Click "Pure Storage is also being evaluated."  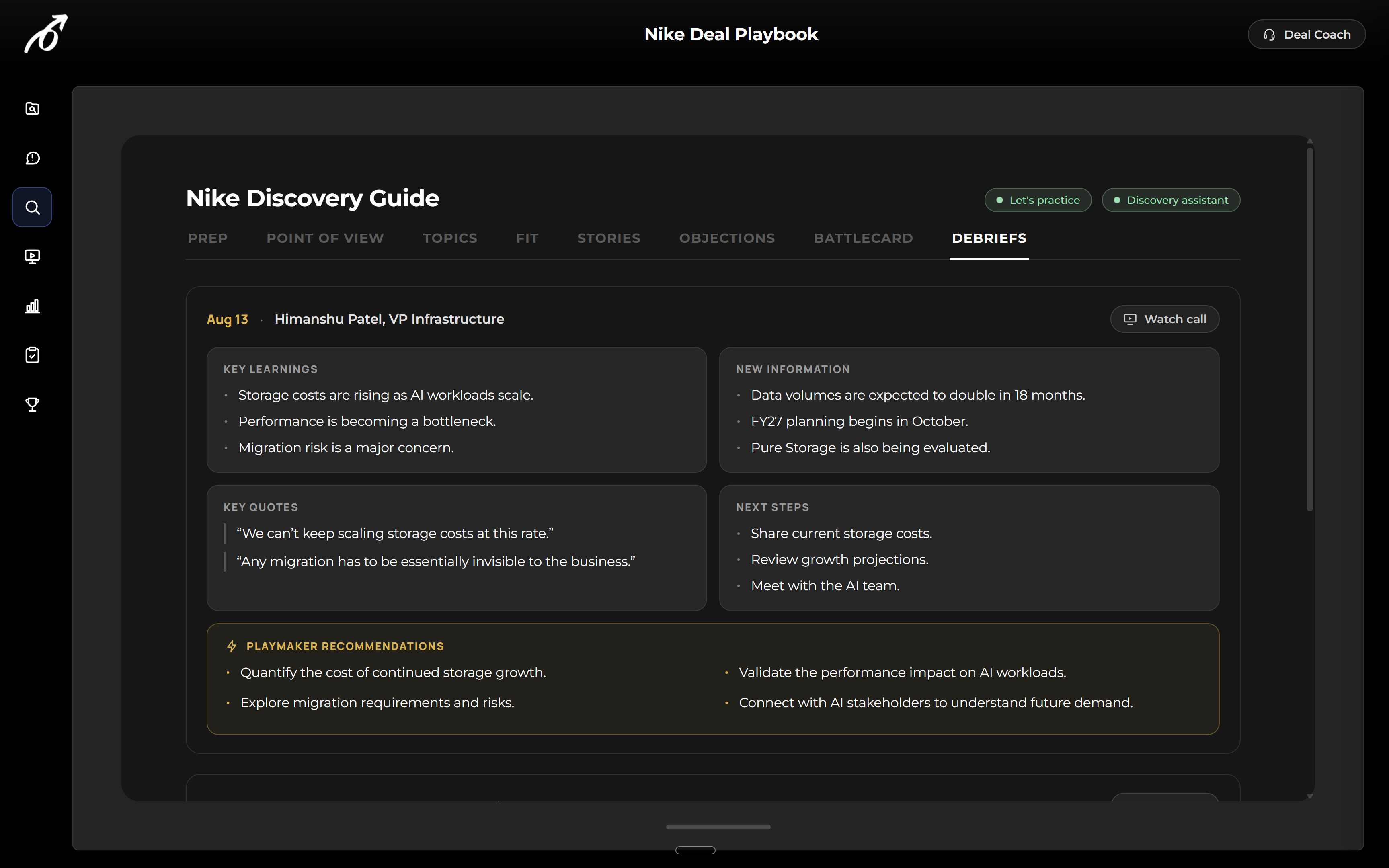tap(870, 448)
